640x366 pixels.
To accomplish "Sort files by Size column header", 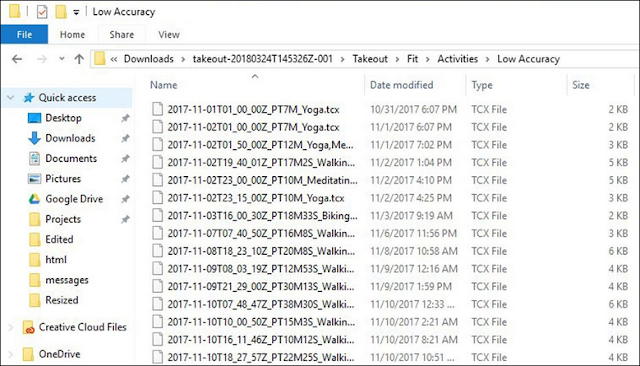I will click(x=580, y=85).
